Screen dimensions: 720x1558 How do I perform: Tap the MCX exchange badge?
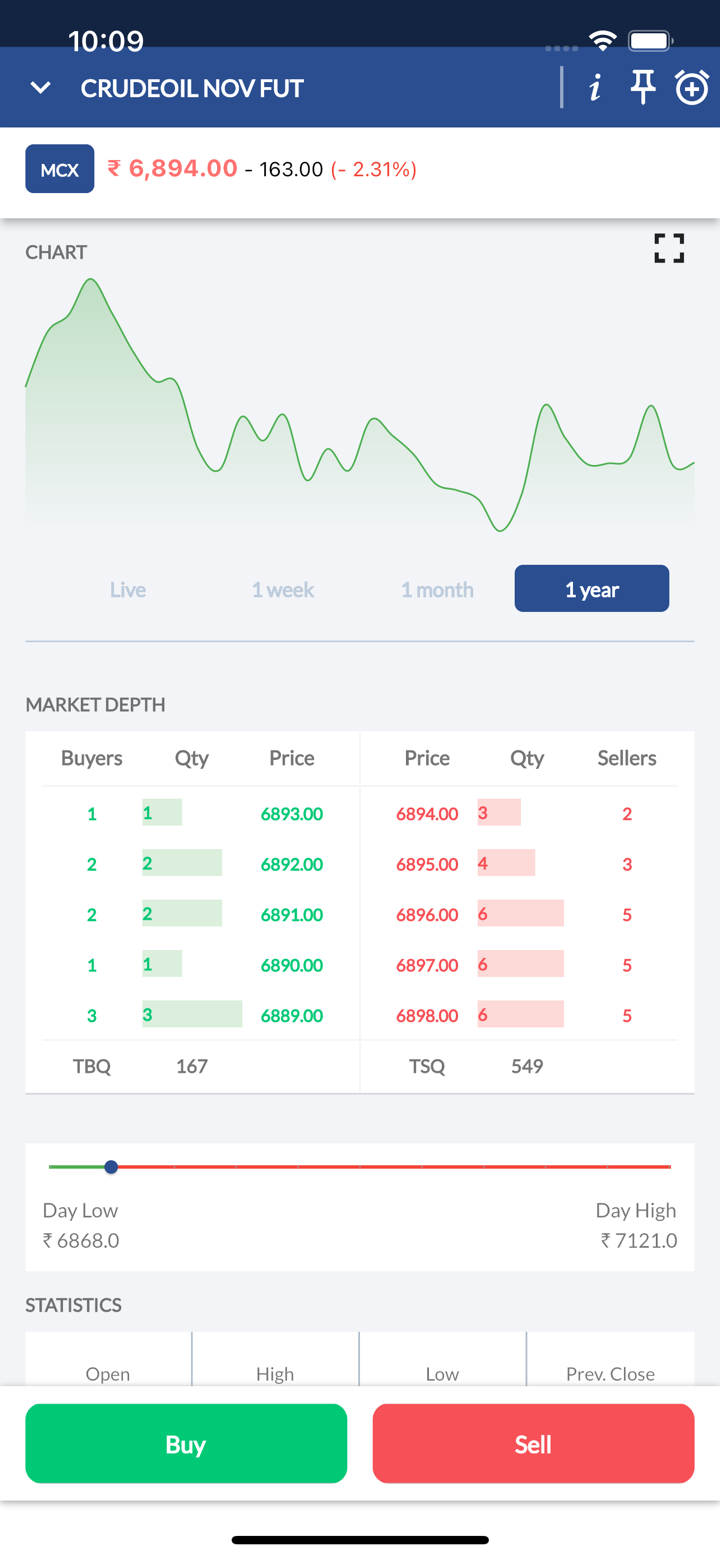tap(59, 169)
